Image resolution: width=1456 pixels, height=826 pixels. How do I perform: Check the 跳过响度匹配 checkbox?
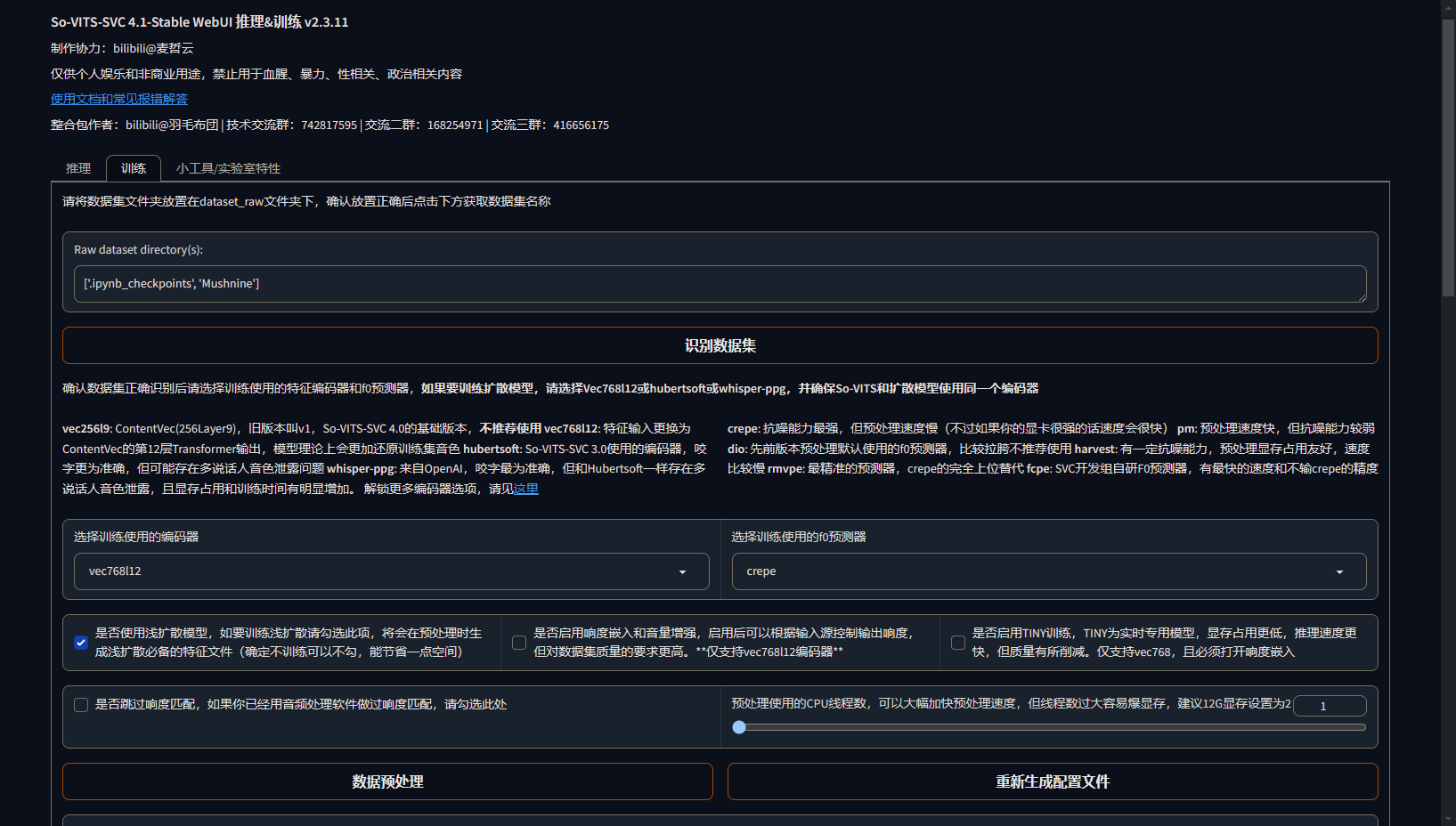[x=81, y=704]
